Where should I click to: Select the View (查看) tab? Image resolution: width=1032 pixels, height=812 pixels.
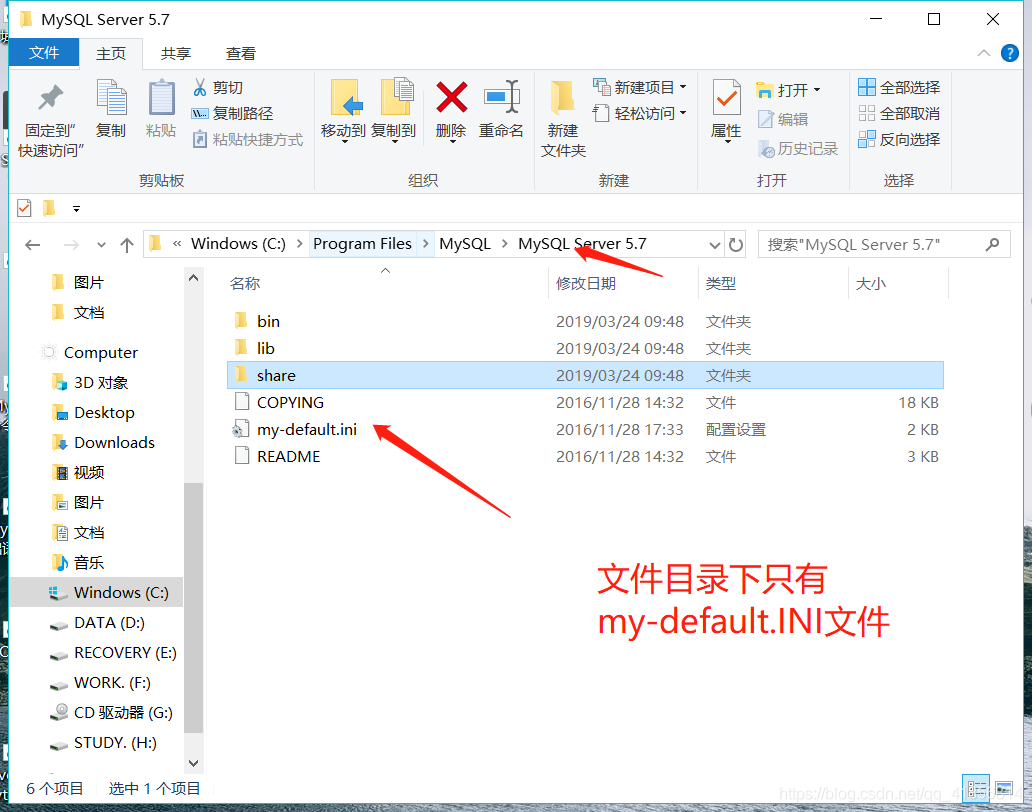240,54
